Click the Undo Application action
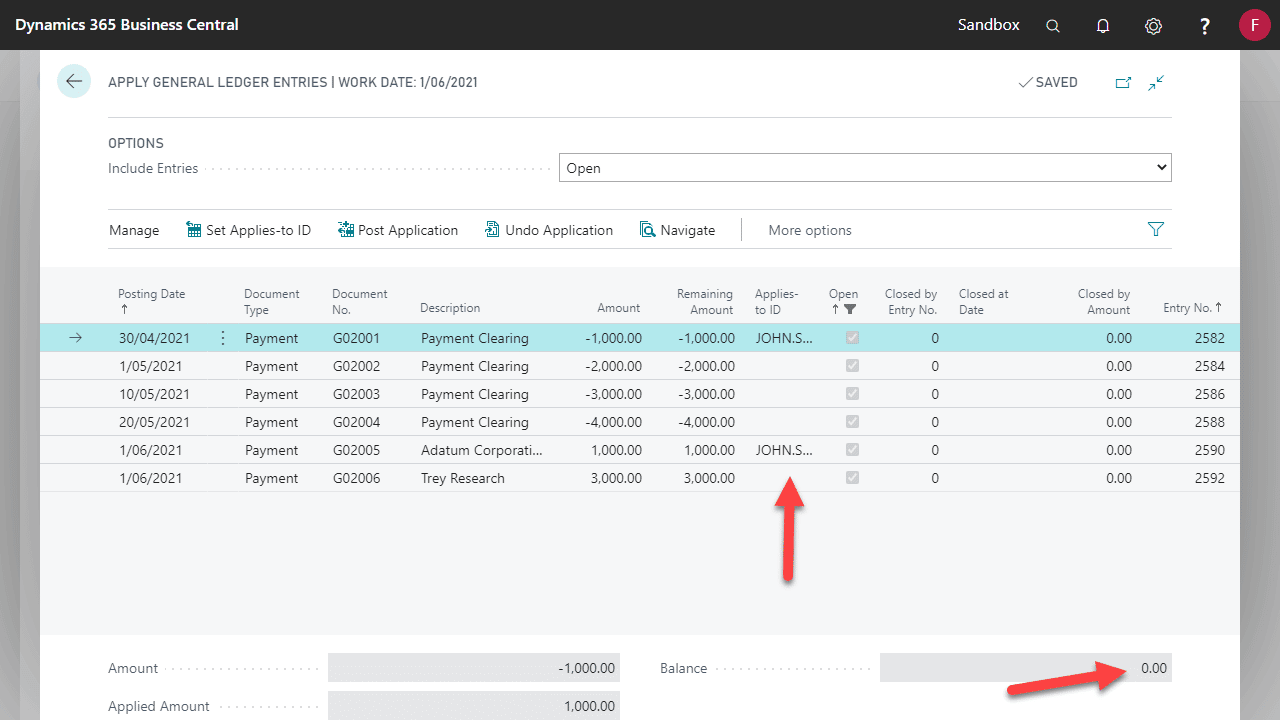The image size is (1280, 720). point(549,230)
